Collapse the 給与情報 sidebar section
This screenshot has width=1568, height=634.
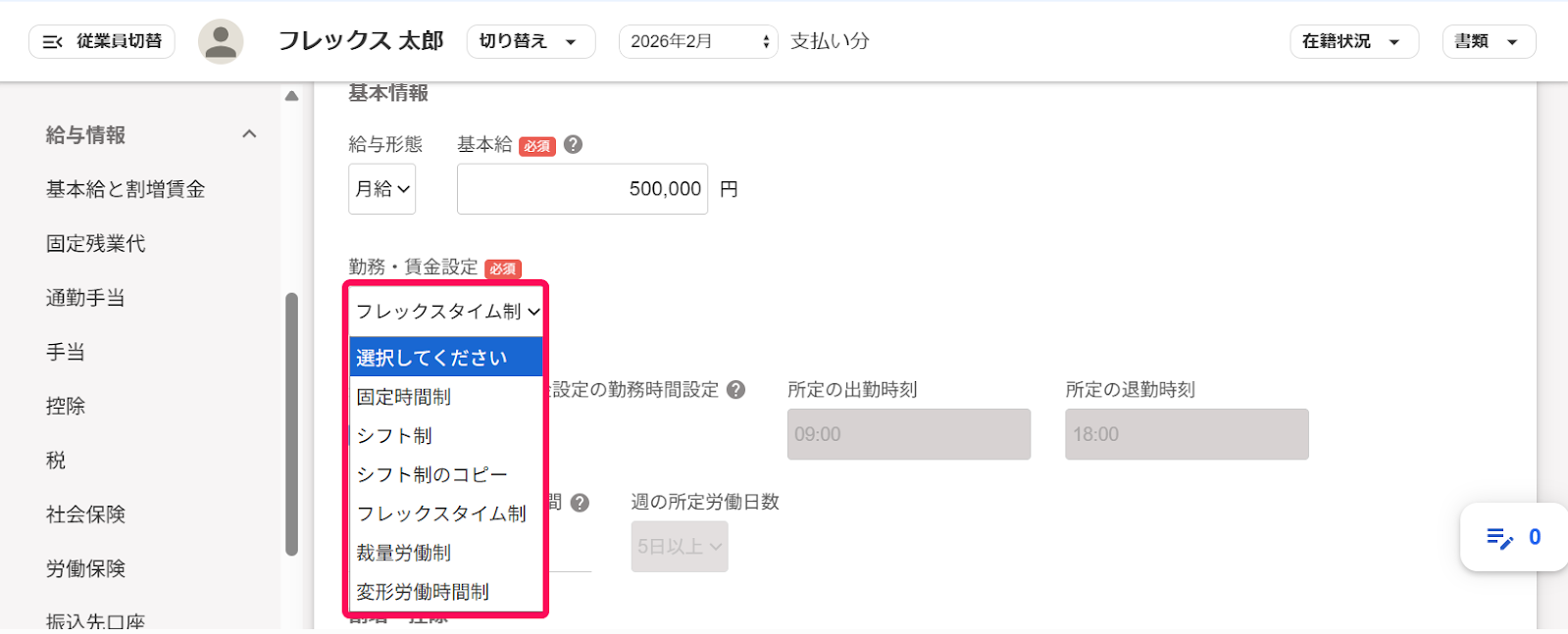pyautogui.click(x=249, y=134)
